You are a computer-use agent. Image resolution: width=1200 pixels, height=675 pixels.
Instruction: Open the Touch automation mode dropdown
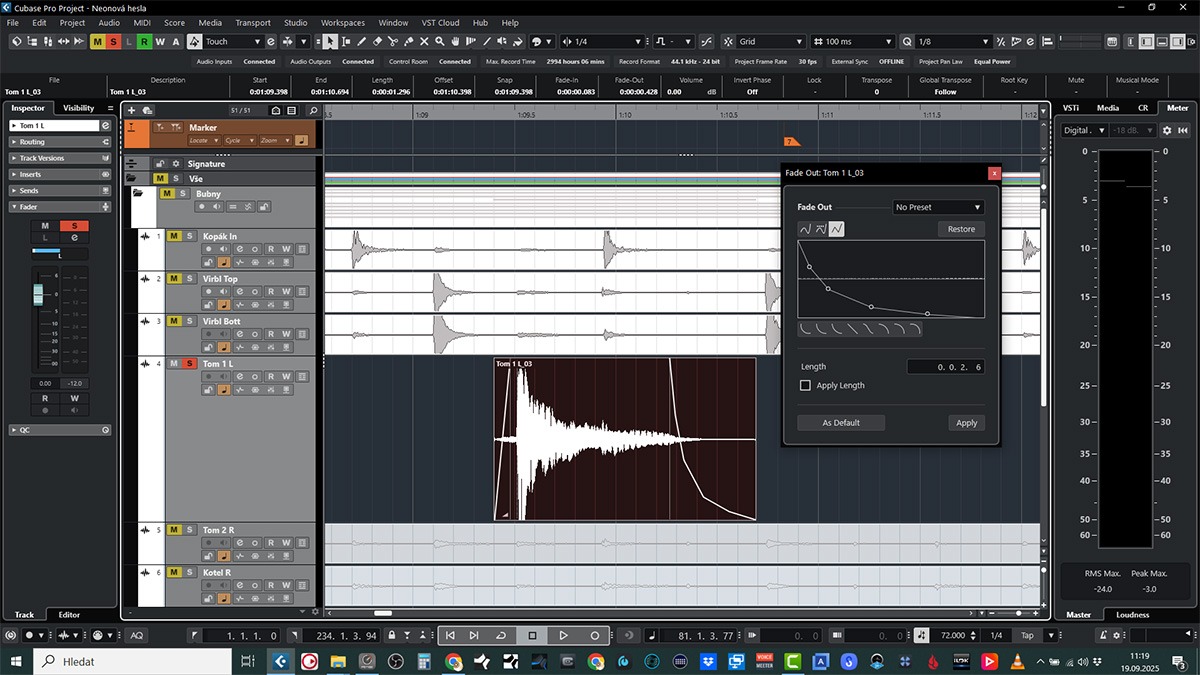(x=233, y=41)
